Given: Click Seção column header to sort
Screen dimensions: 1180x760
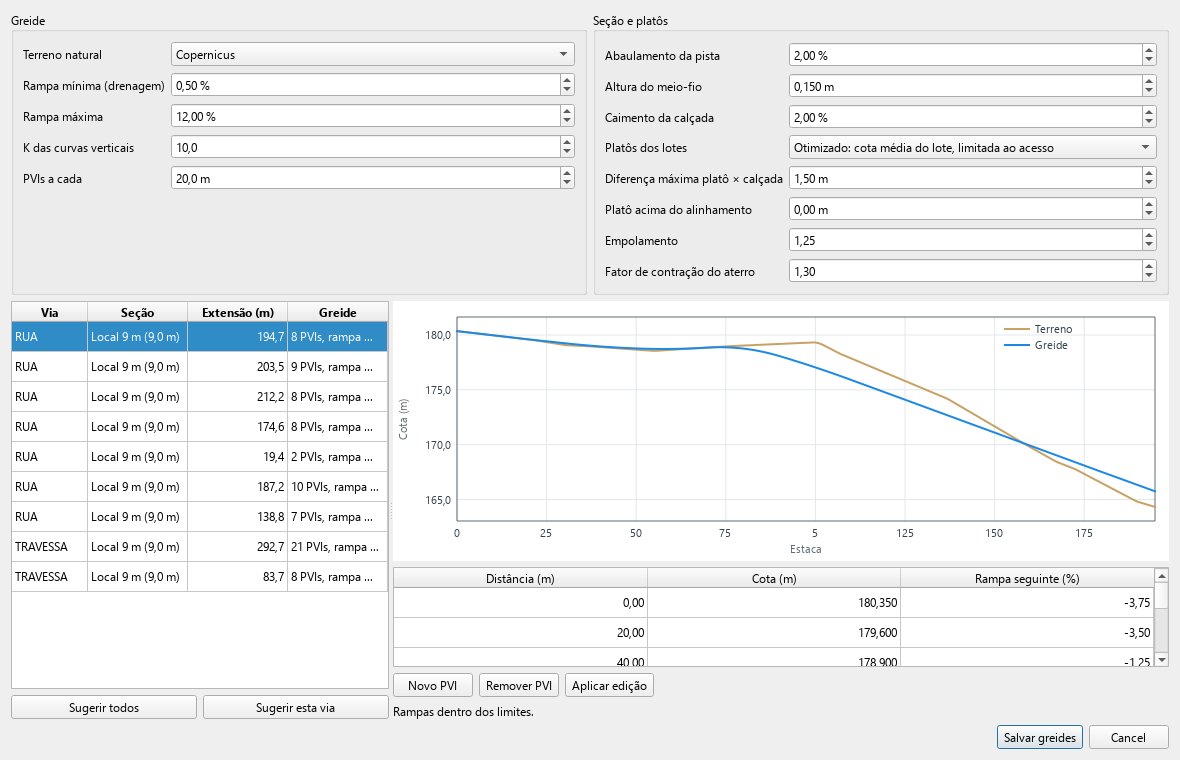Looking at the screenshot, I should 137,312.
